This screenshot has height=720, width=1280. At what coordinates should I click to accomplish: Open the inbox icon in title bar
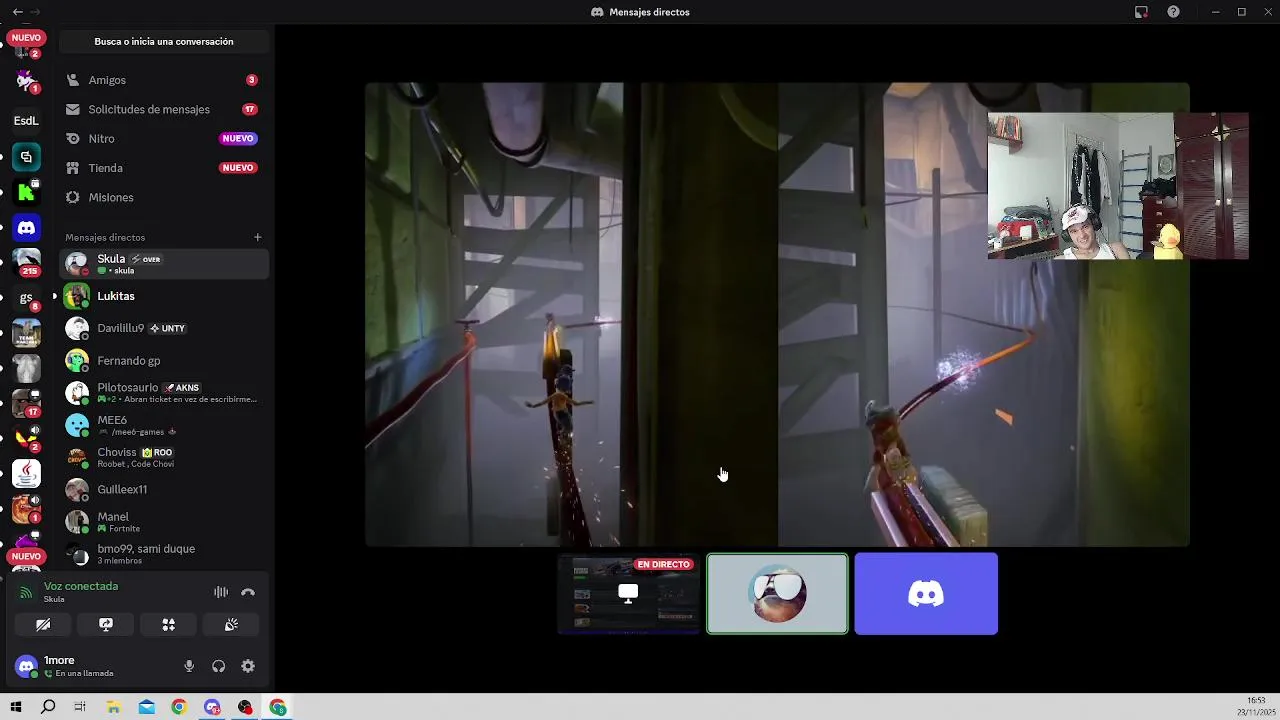click(1141, 12)
